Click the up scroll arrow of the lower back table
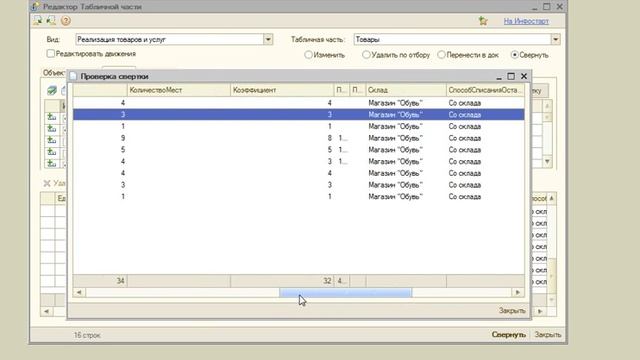 [551, 198]
